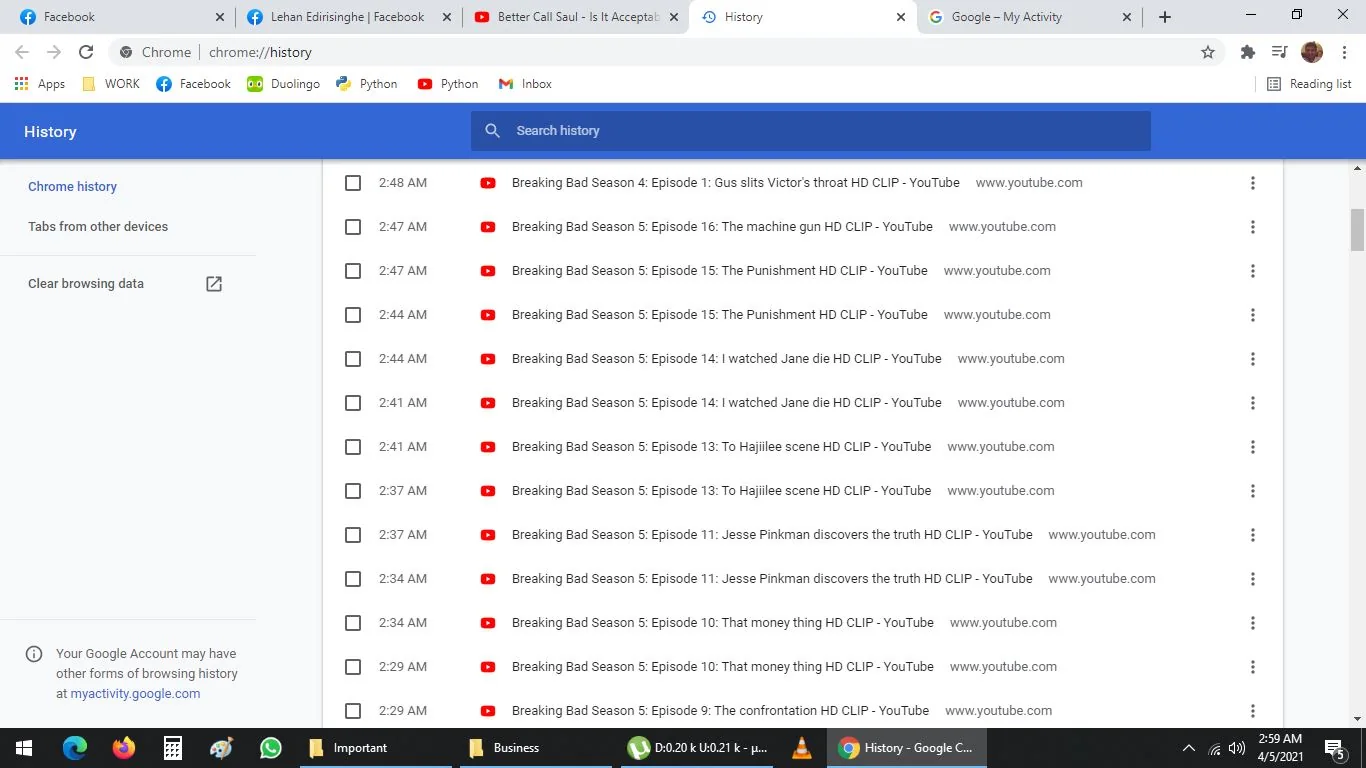Switch to the Google – My Activity tab
1366x768 pixels.
pos(1030,17)
